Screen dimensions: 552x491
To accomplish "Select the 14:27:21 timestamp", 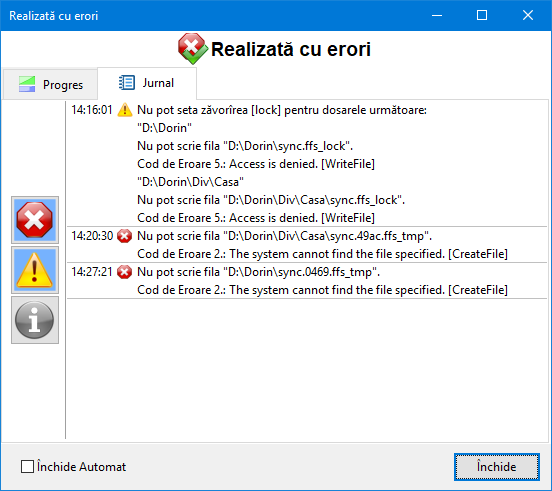I will [92, 272].
